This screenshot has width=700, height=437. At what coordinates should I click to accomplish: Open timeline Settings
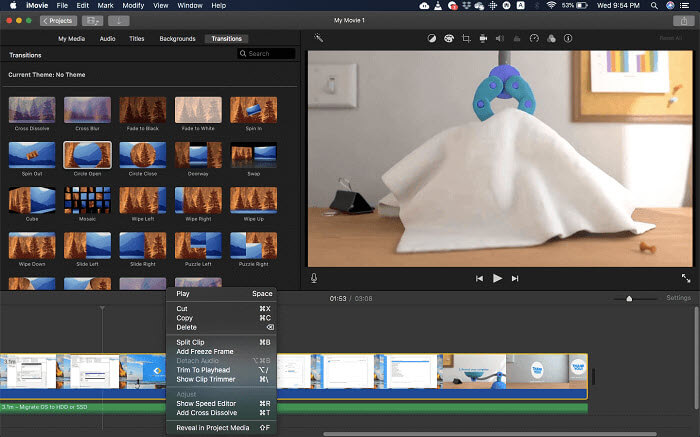pos(678,298)
